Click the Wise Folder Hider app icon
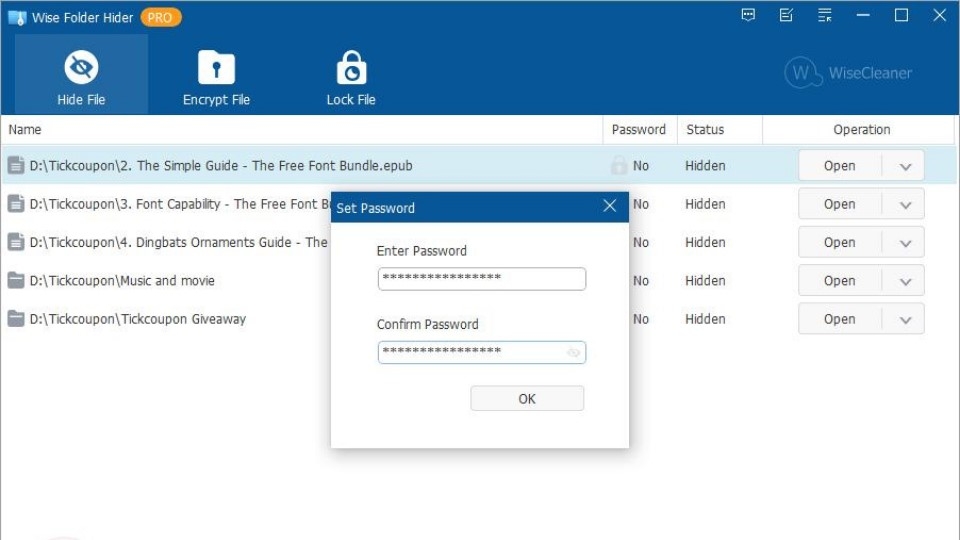960x540 pixels. click(x=17, y=18)
